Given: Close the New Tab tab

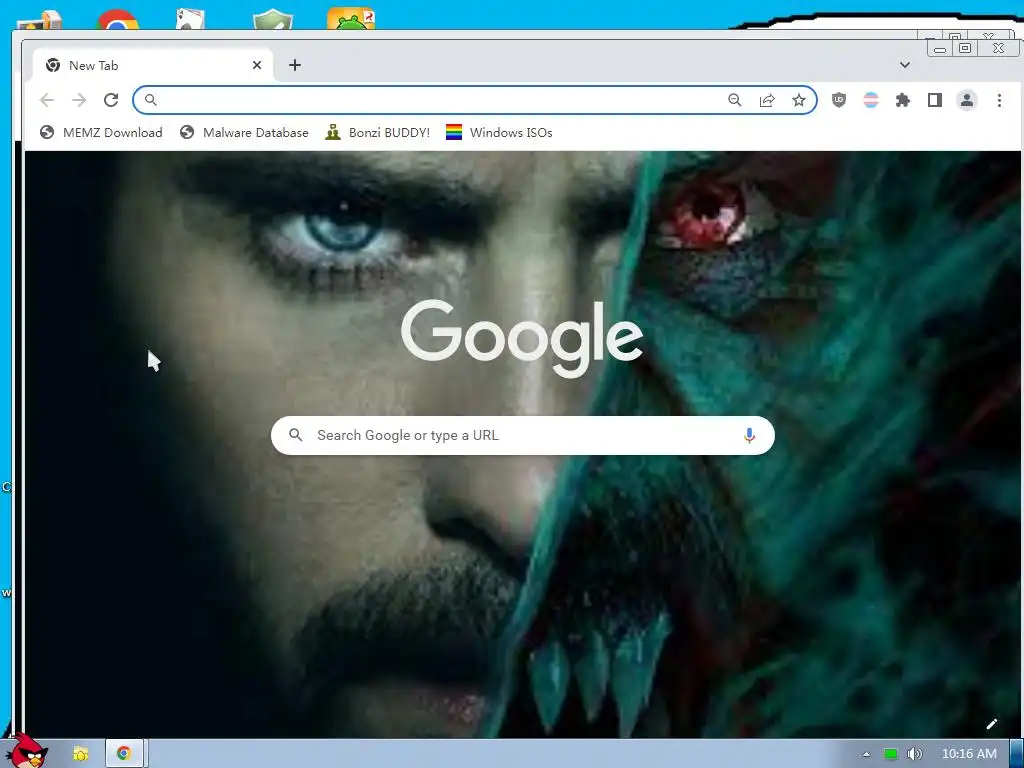Looking at the screenshot, I should 257,65.
